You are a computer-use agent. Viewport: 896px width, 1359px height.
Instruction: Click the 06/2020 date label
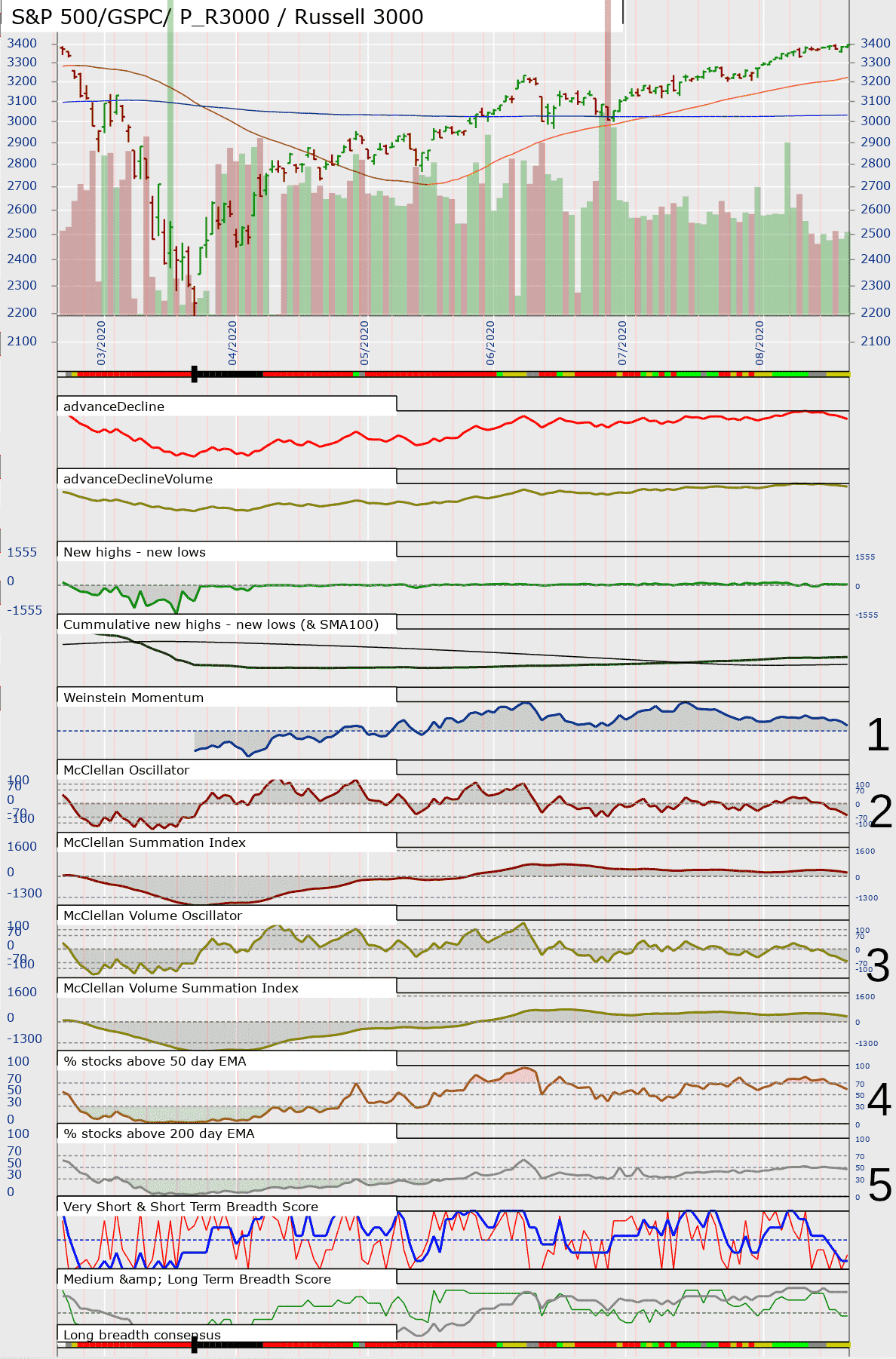coord(490,343)
